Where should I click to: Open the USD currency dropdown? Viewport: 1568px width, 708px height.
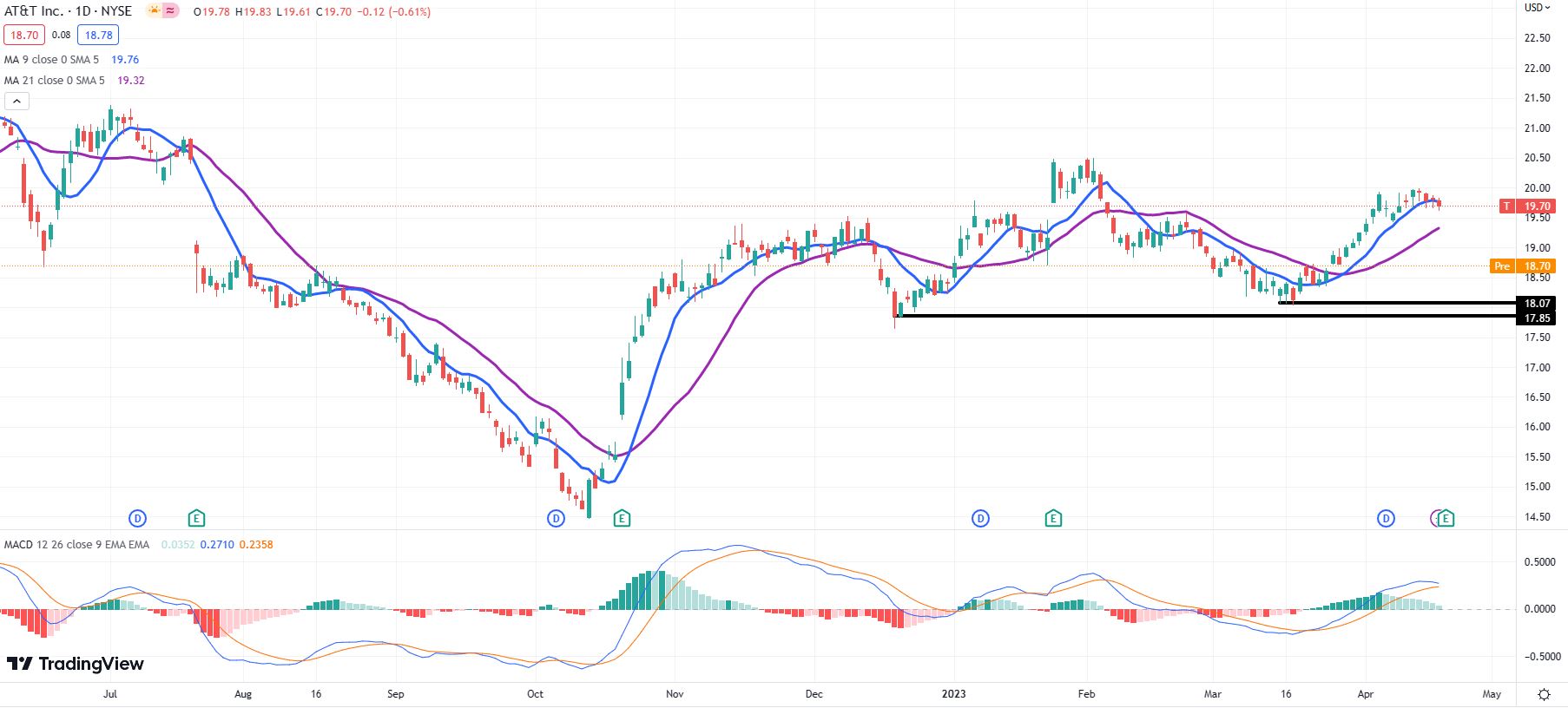click(1538, 8)
